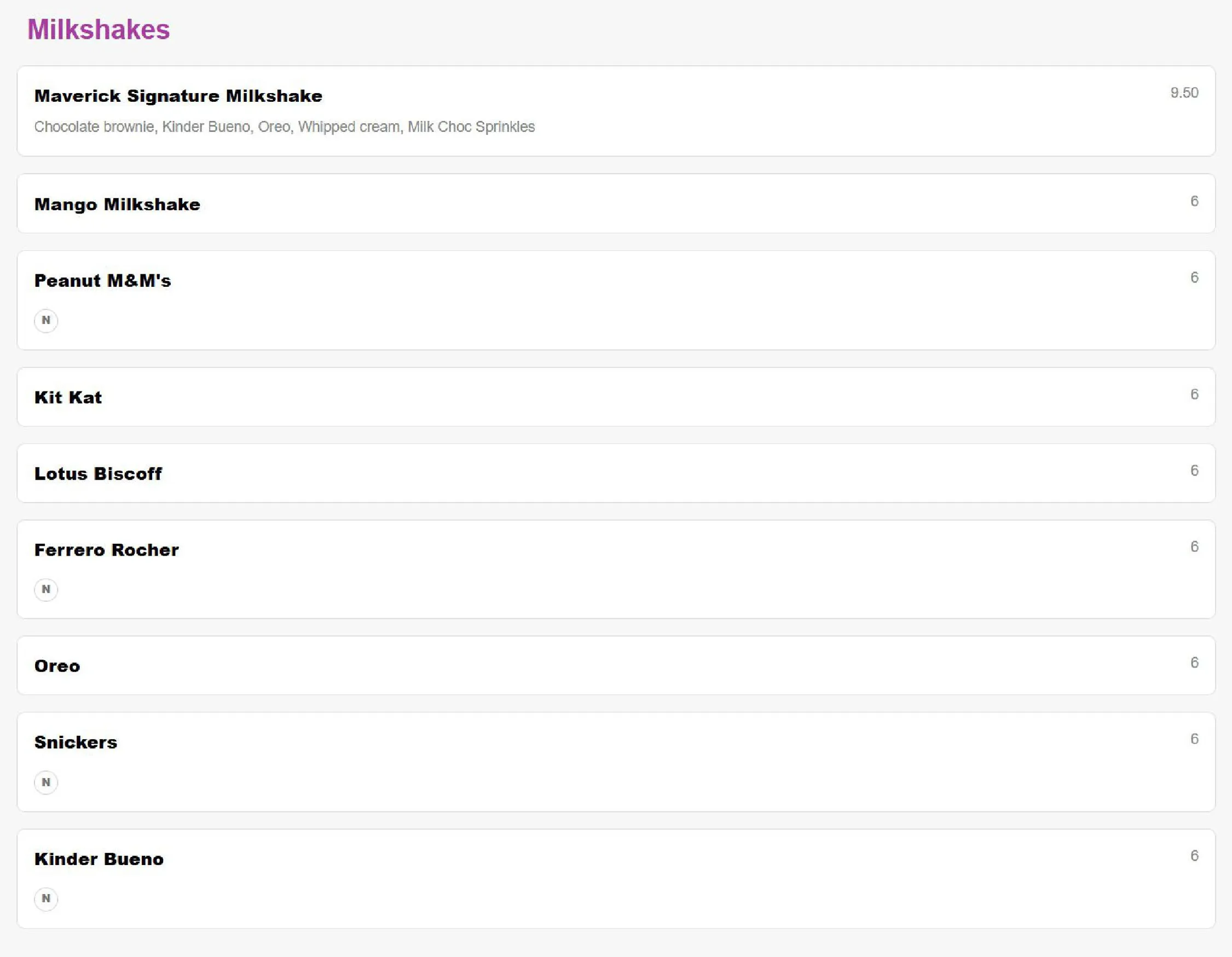Click the Maverick Signature ingredients description

(284, 127)
